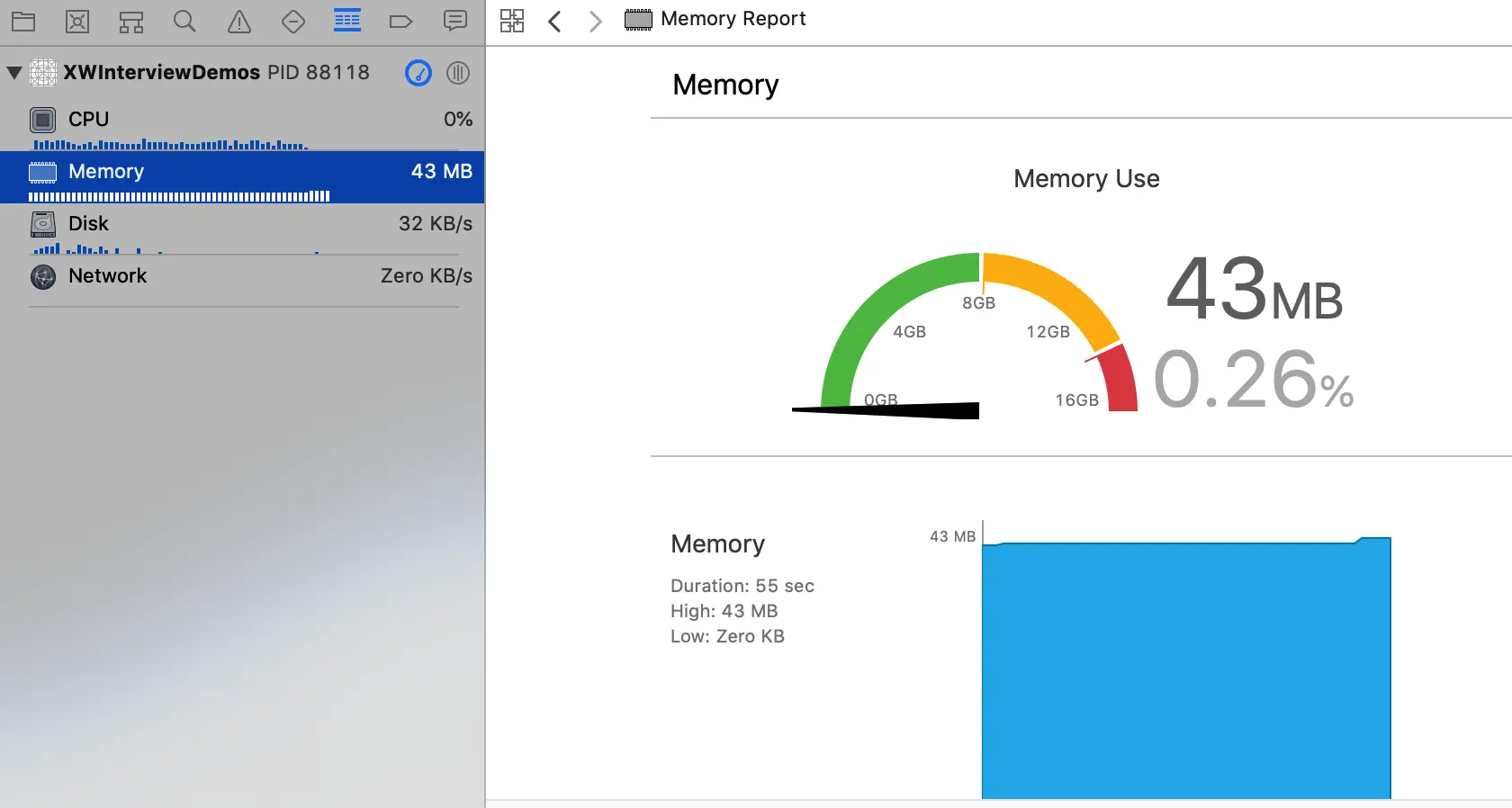Click the 0% CPU usage value
1512x808 pixels.
pos(458,119)
